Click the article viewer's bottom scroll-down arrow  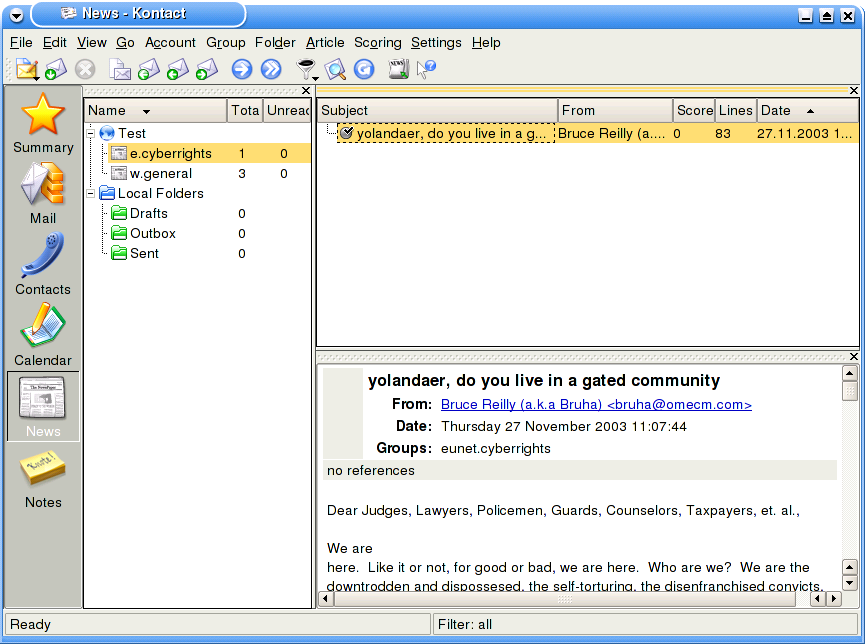pos(850,583)
